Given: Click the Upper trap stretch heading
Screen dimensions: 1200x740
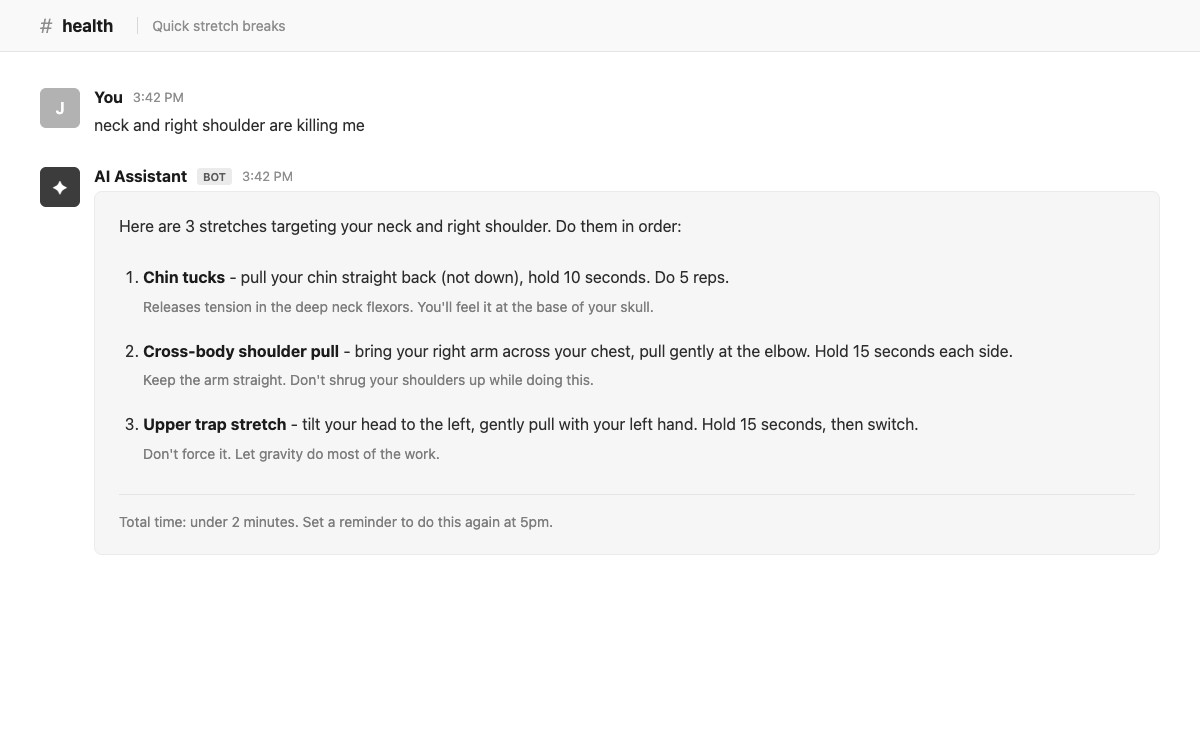Looking at the screenshot, I should click(214, 424).
